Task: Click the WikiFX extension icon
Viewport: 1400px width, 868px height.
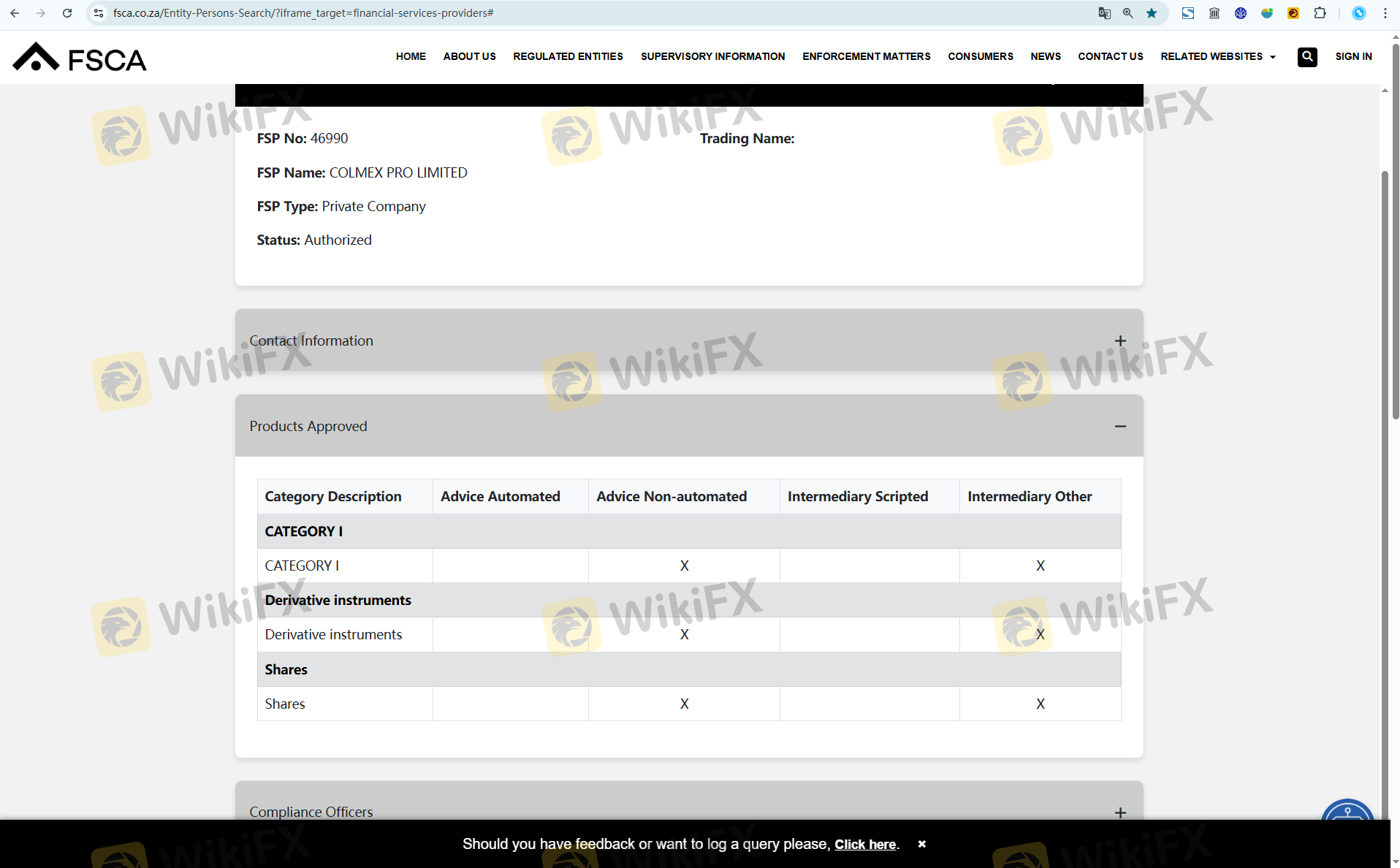Action: [x=1293, y=13]
